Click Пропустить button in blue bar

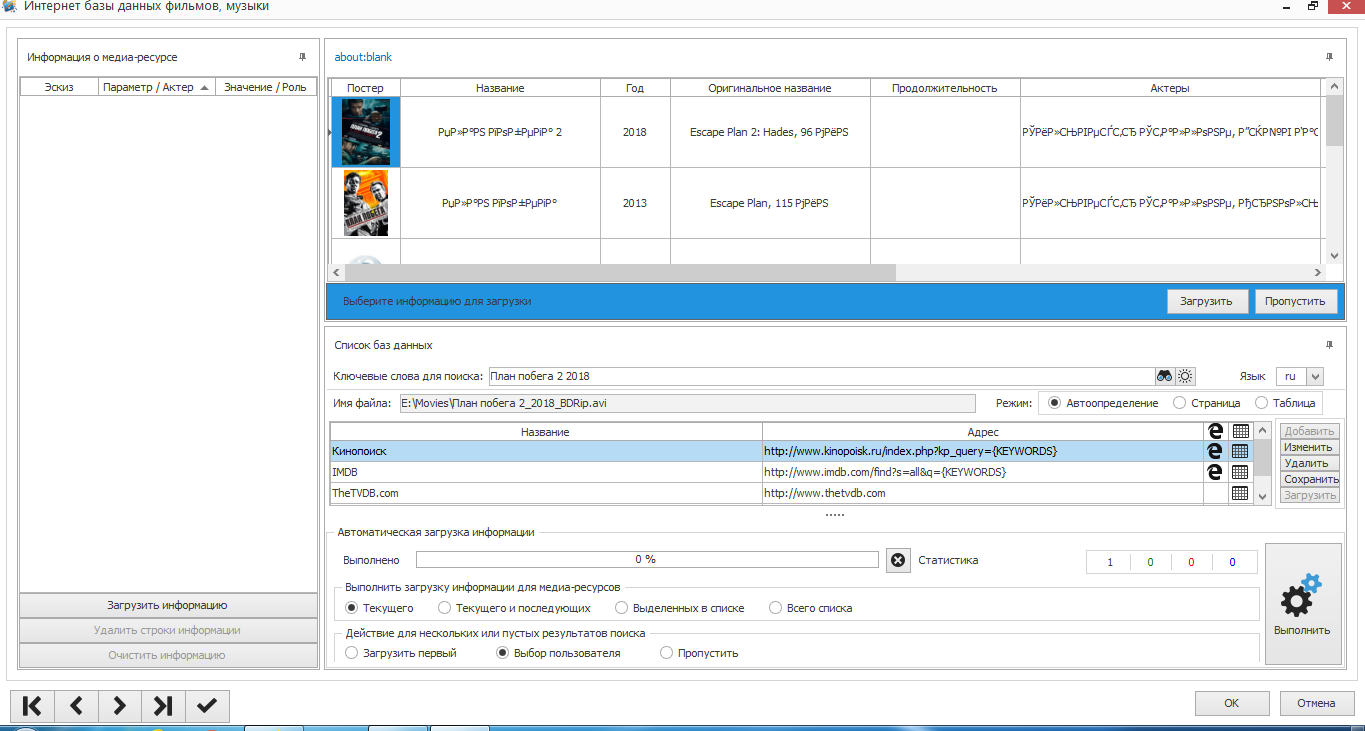pos(1295,301)
